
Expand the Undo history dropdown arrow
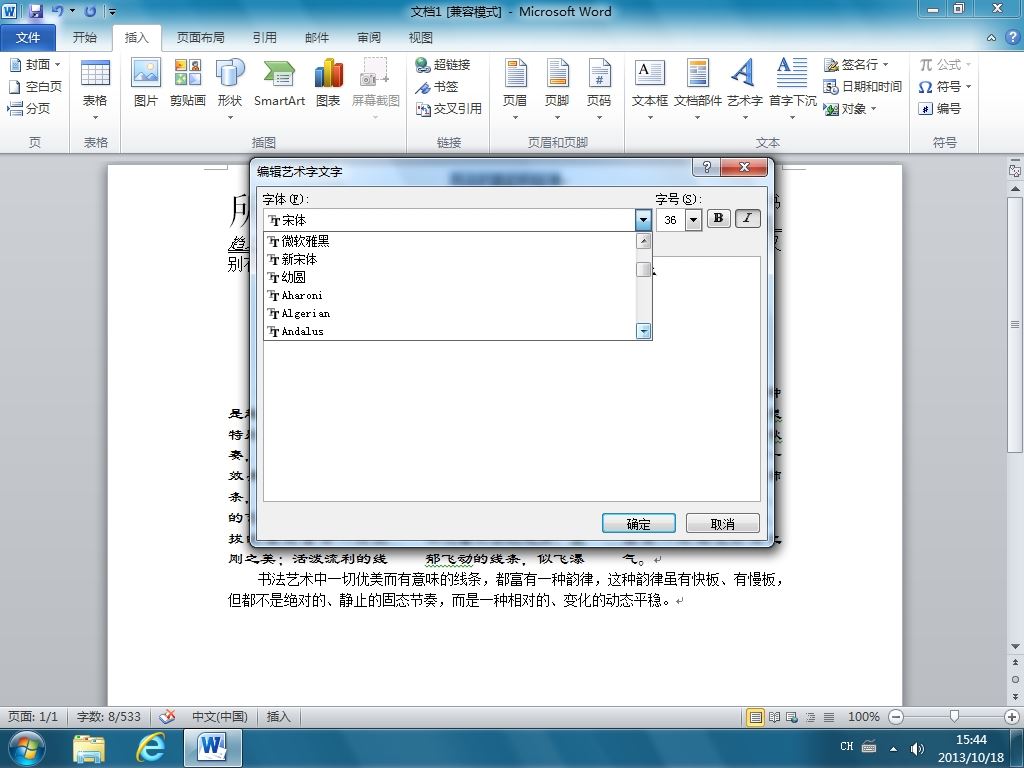(x=72, y=10)
